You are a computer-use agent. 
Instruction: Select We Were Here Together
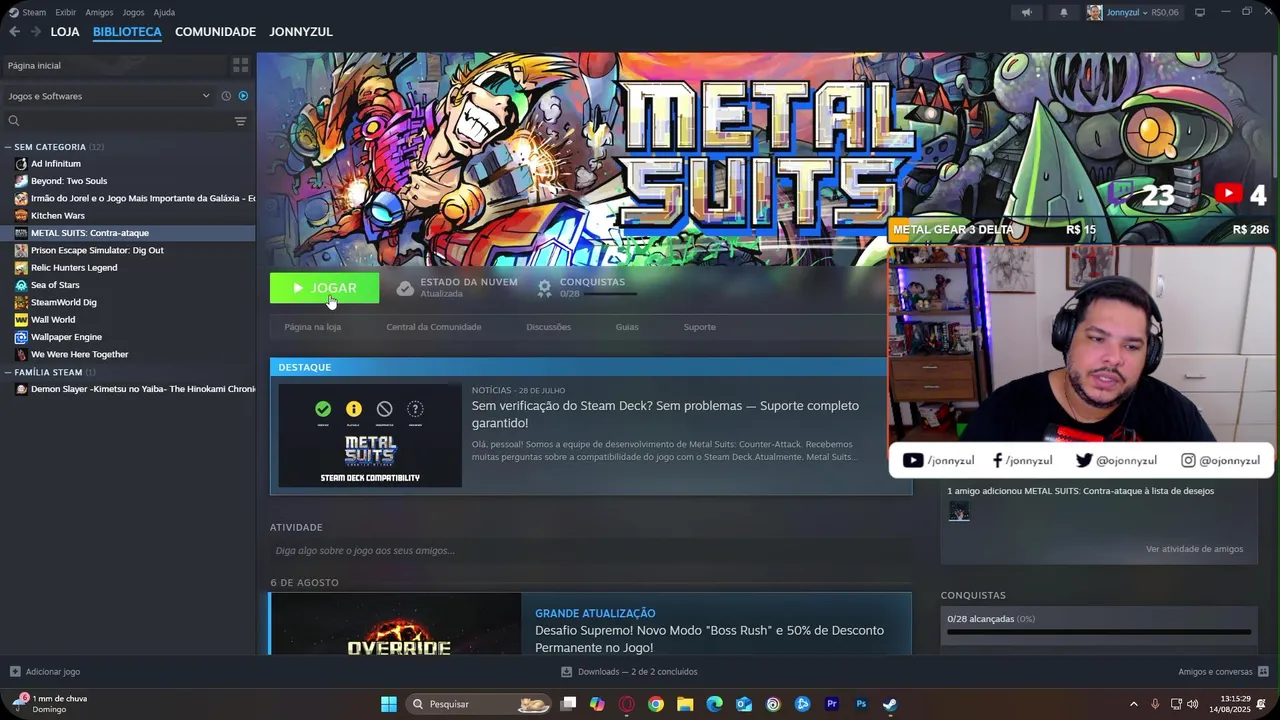pos(80,355)
